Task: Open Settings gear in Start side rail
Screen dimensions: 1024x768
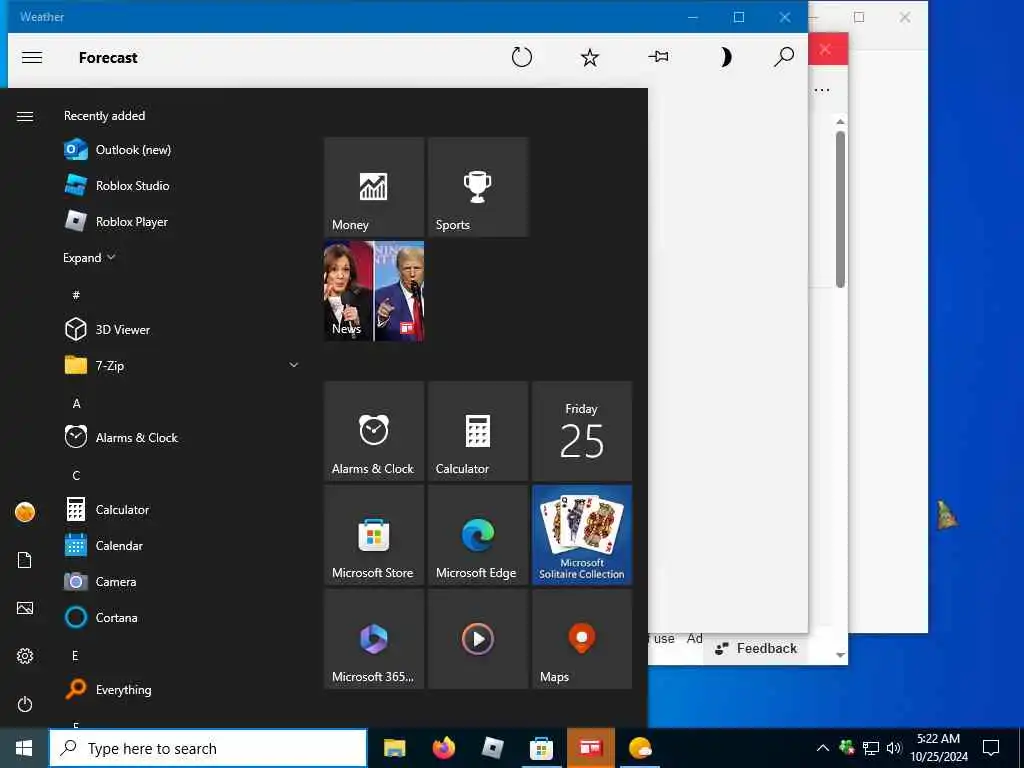Action: tap(25, 656)
